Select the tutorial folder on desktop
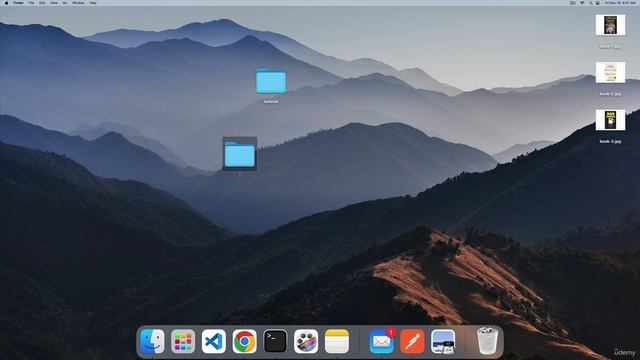The width and height of the screenshot is (640, 360). click(x=271, y=82)
